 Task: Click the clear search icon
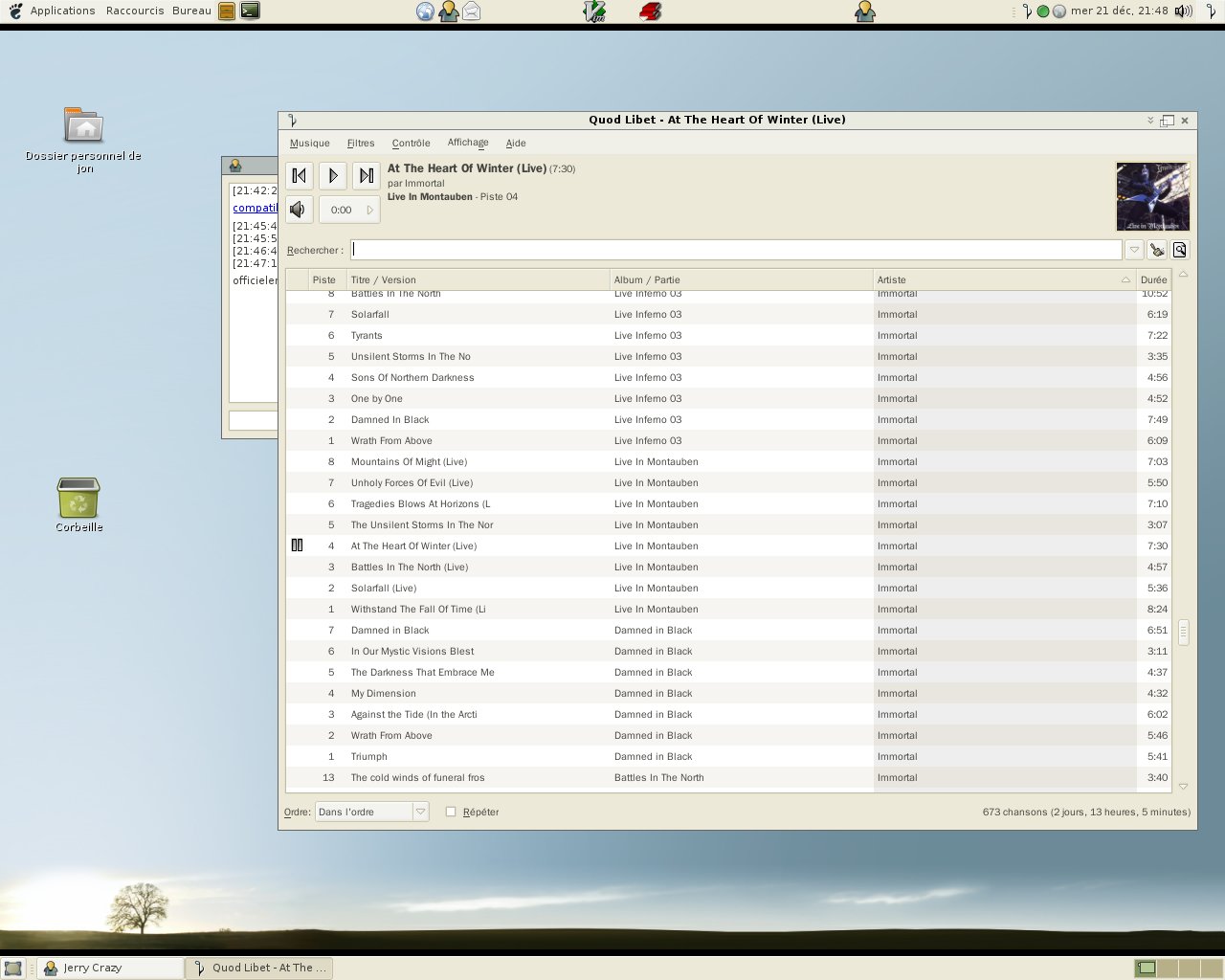click(1157, 250)
